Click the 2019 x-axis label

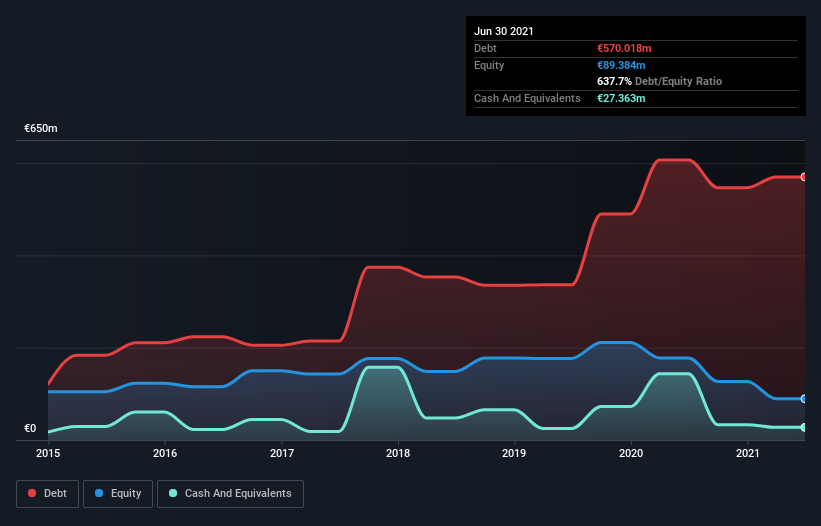[514, 453]
